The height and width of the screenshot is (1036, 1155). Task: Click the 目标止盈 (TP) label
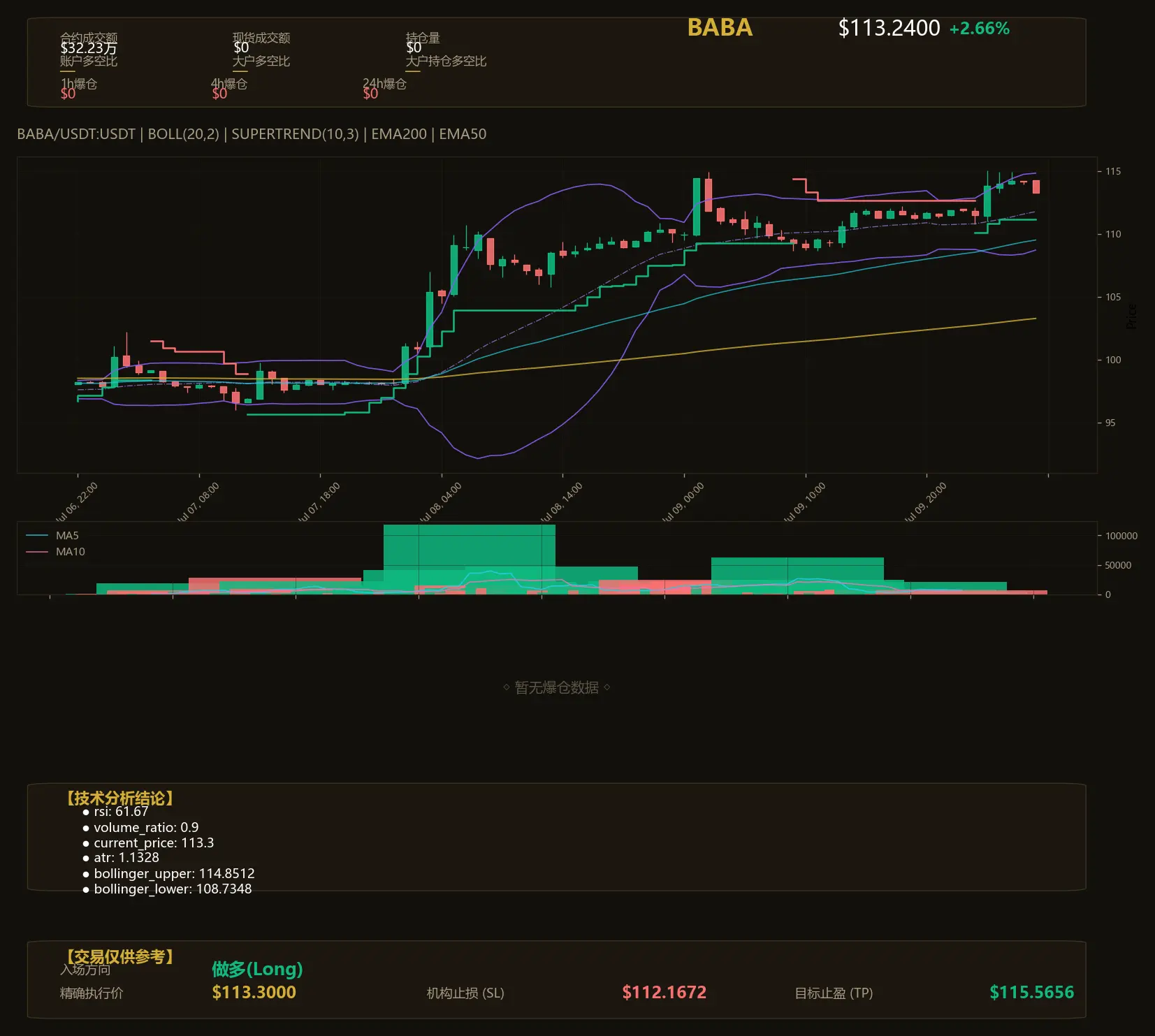tap(834, 993)
